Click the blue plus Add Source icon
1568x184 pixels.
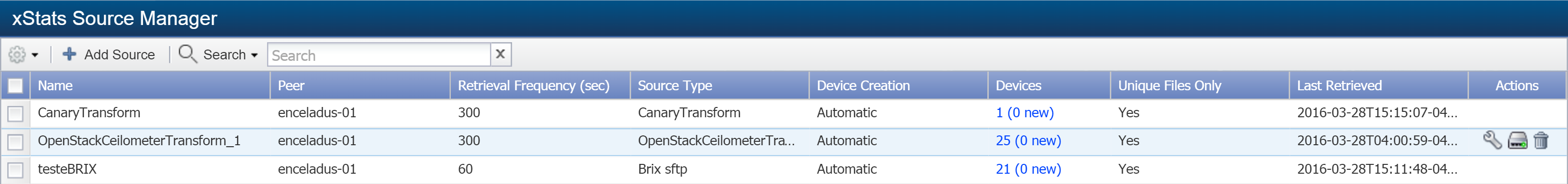[x=70, y=54]
